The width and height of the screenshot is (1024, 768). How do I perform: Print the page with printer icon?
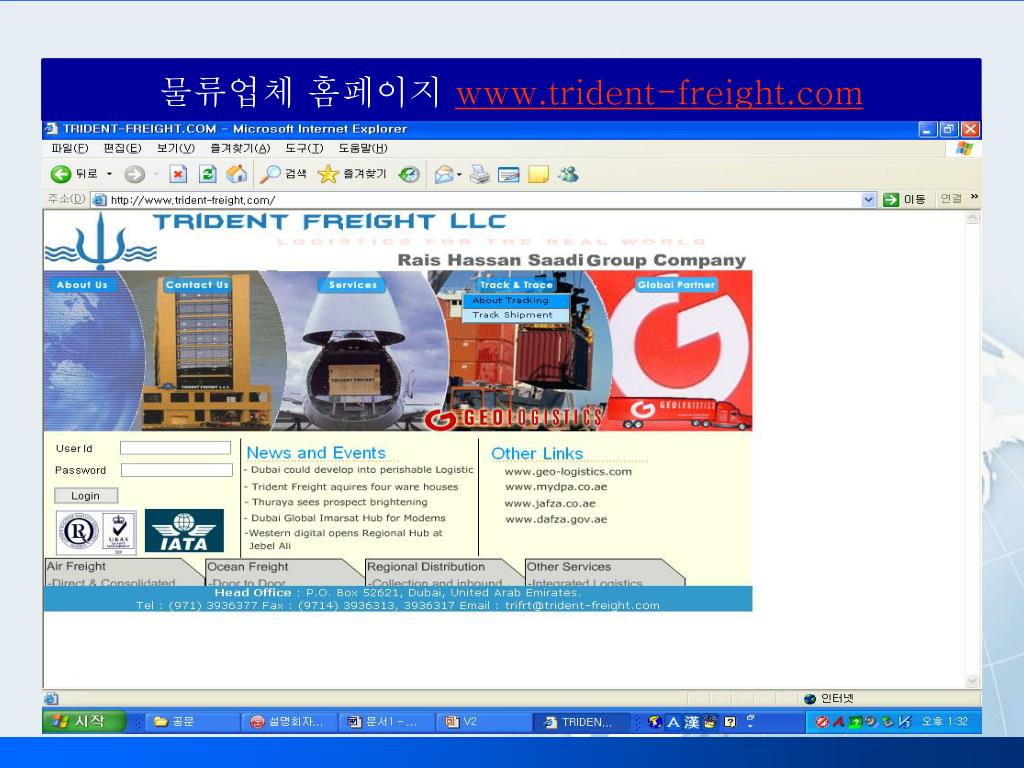coord(479,174)
